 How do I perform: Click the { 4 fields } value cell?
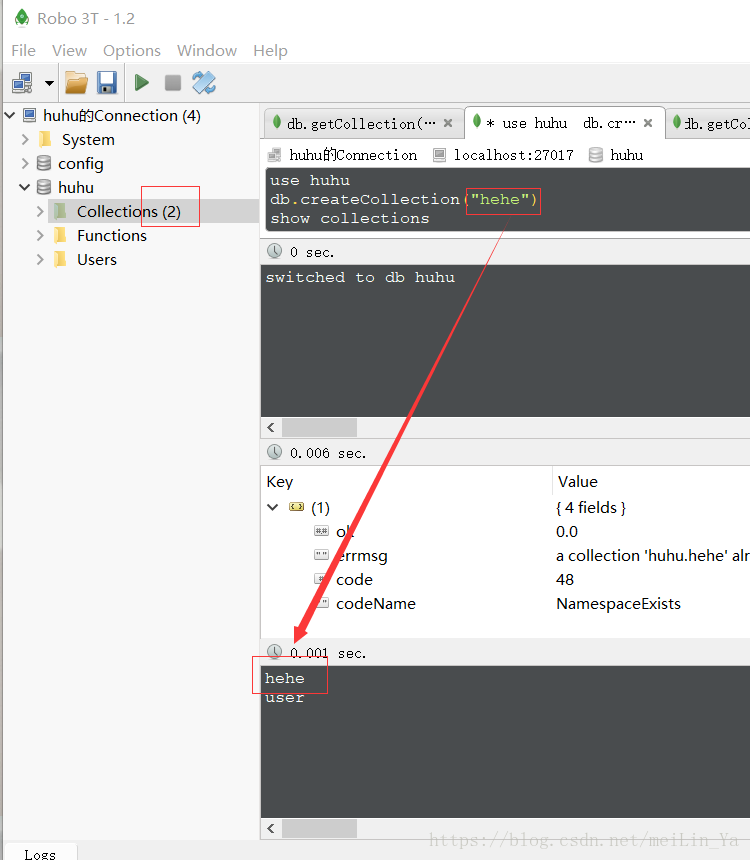(591, 508)
